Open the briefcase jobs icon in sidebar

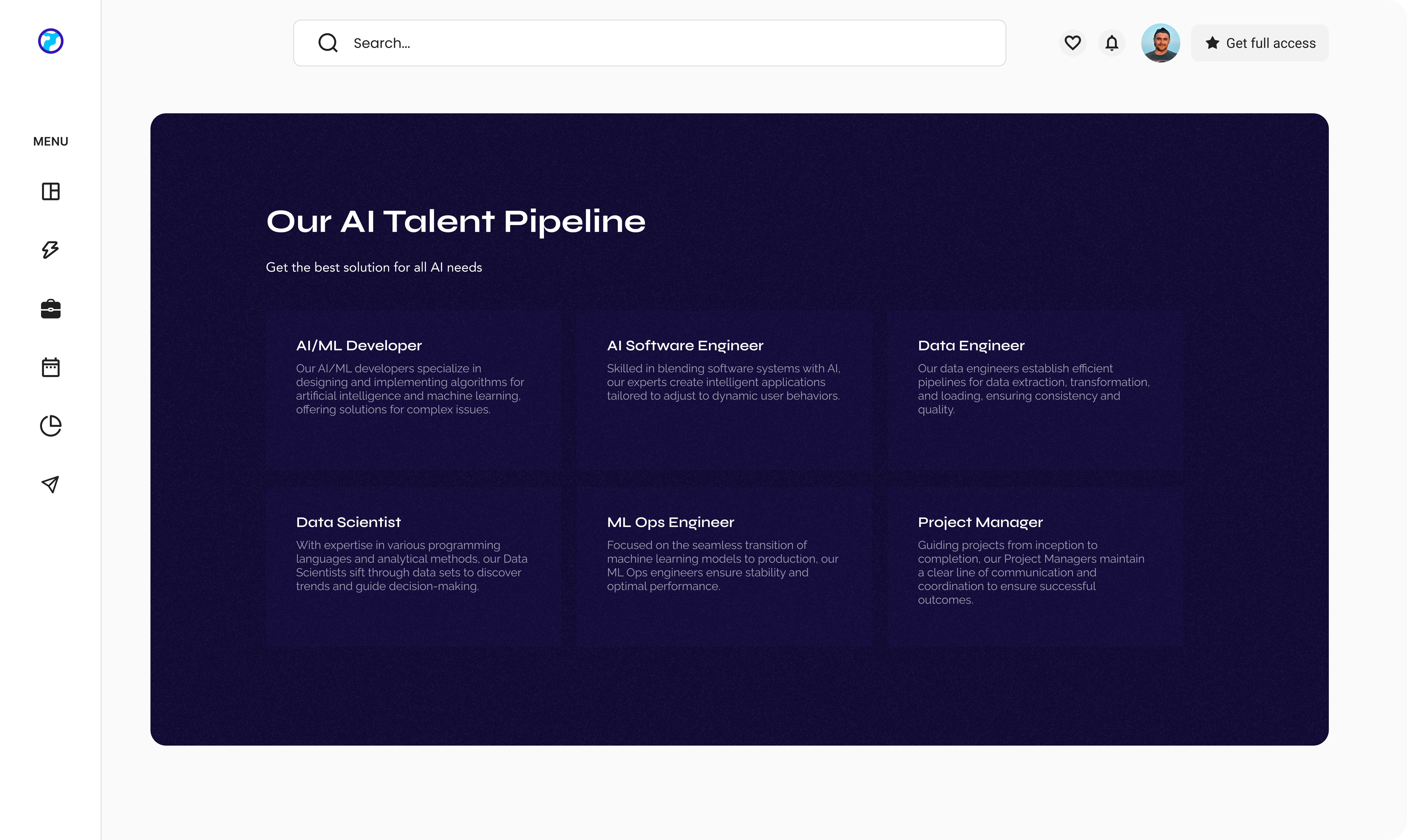tap(50, 308)
